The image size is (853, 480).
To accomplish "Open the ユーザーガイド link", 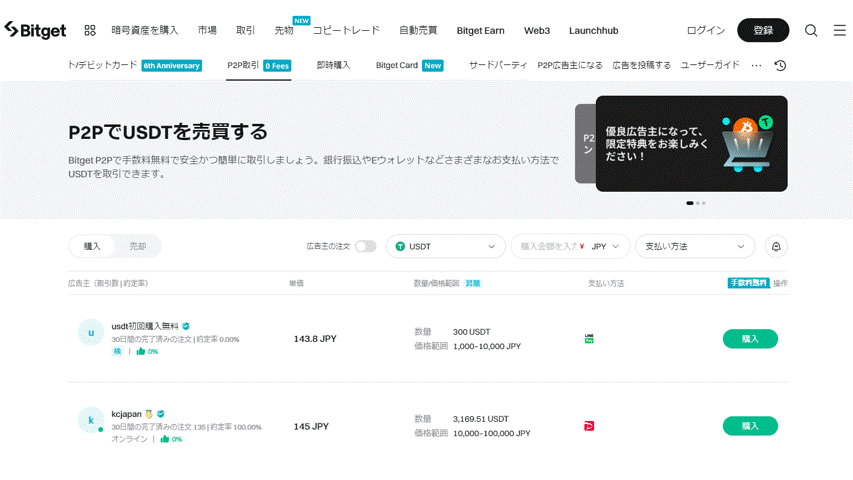I will 710,65.
